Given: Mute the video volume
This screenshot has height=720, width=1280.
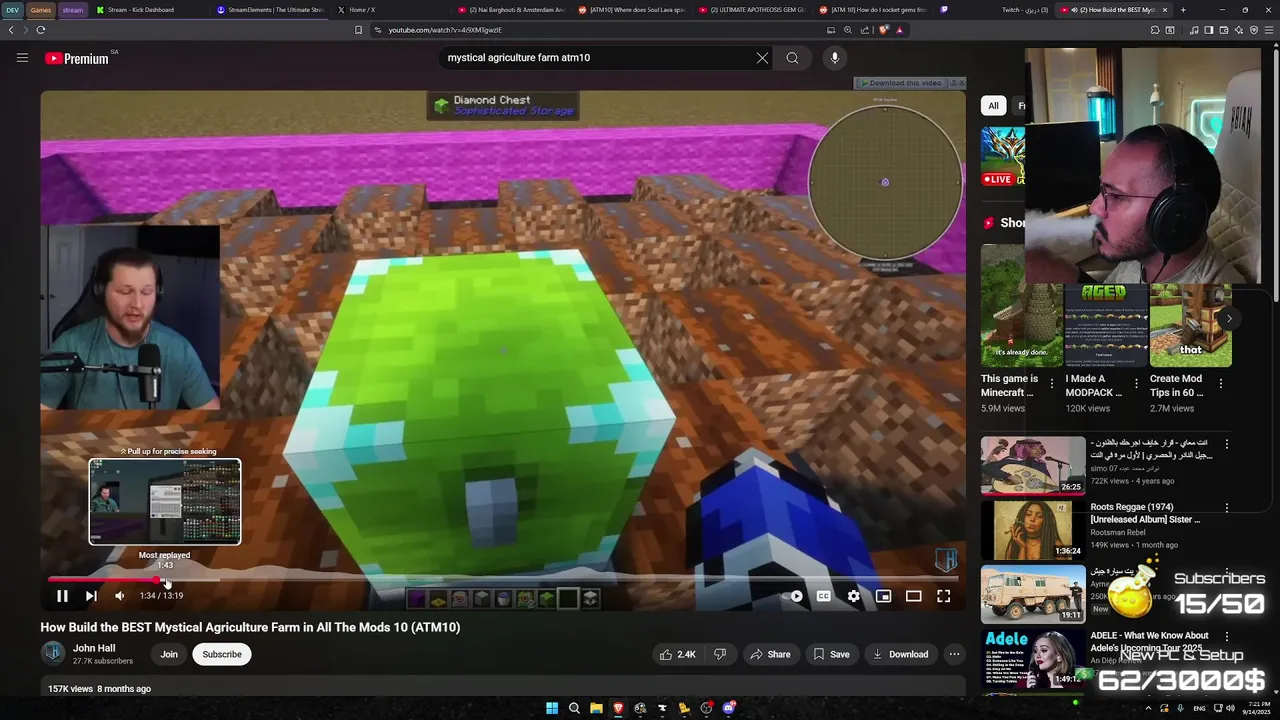Looking at the screenshot, I should 120,596.
